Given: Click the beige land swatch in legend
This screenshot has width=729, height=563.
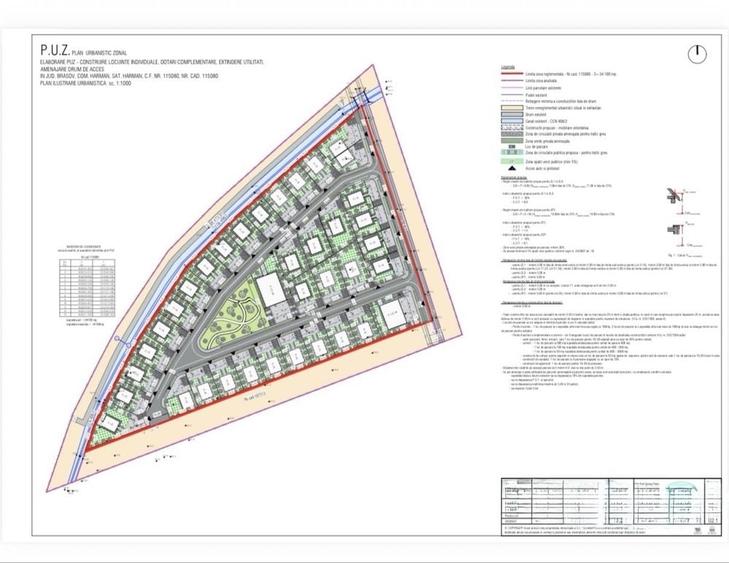Looking at the screenshot, I should click(x=511, y=108).
